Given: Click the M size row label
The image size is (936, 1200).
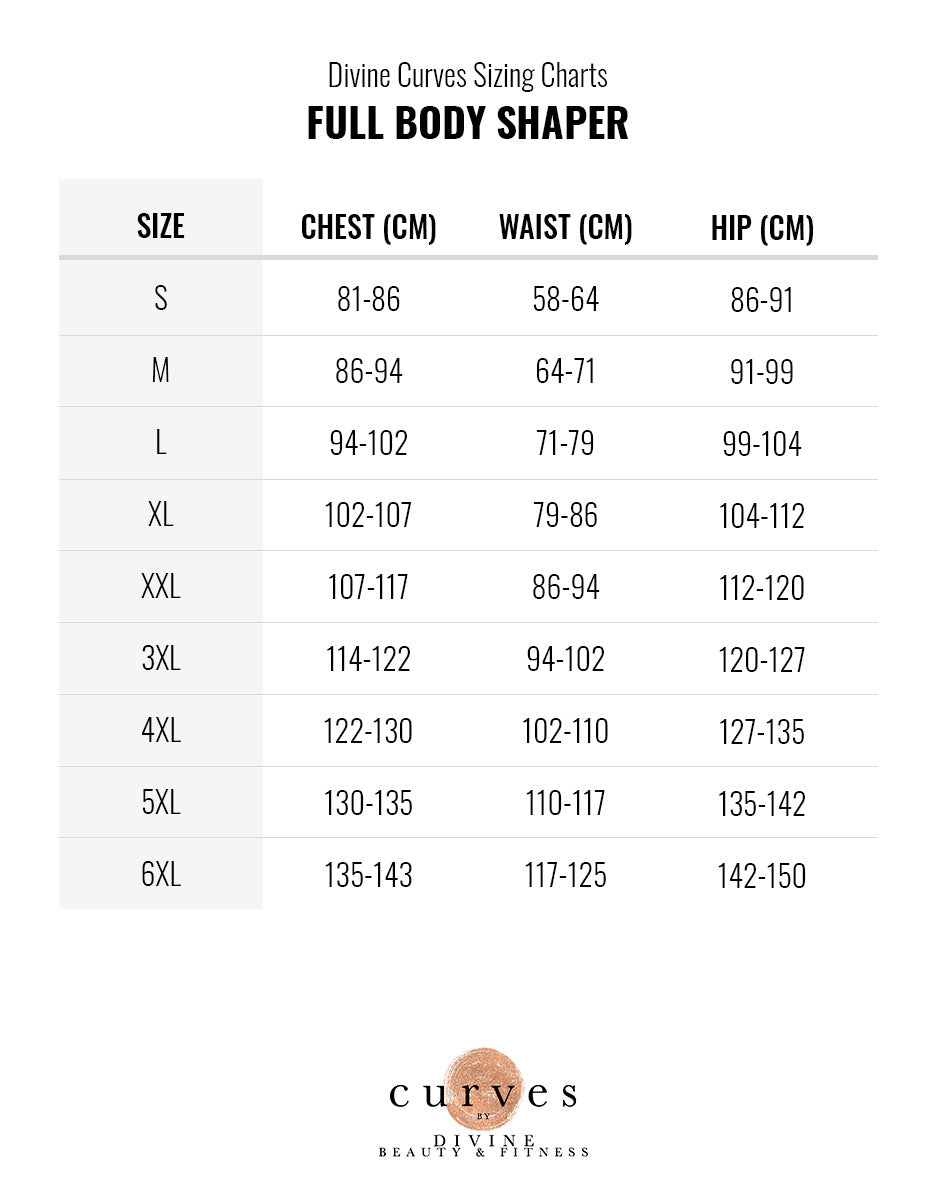Looking at the screenshot, I should pyautogui.click(x=161, y=371).
